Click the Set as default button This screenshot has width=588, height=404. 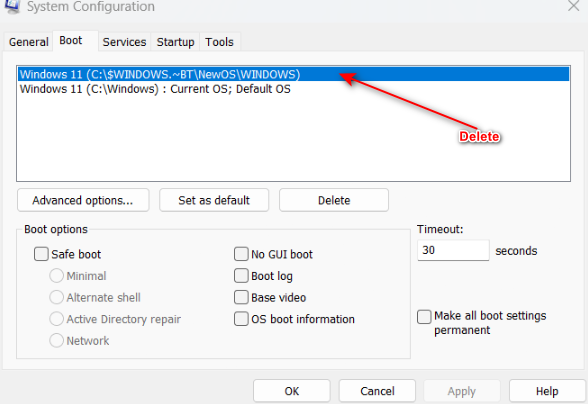[x=214, y=200]
